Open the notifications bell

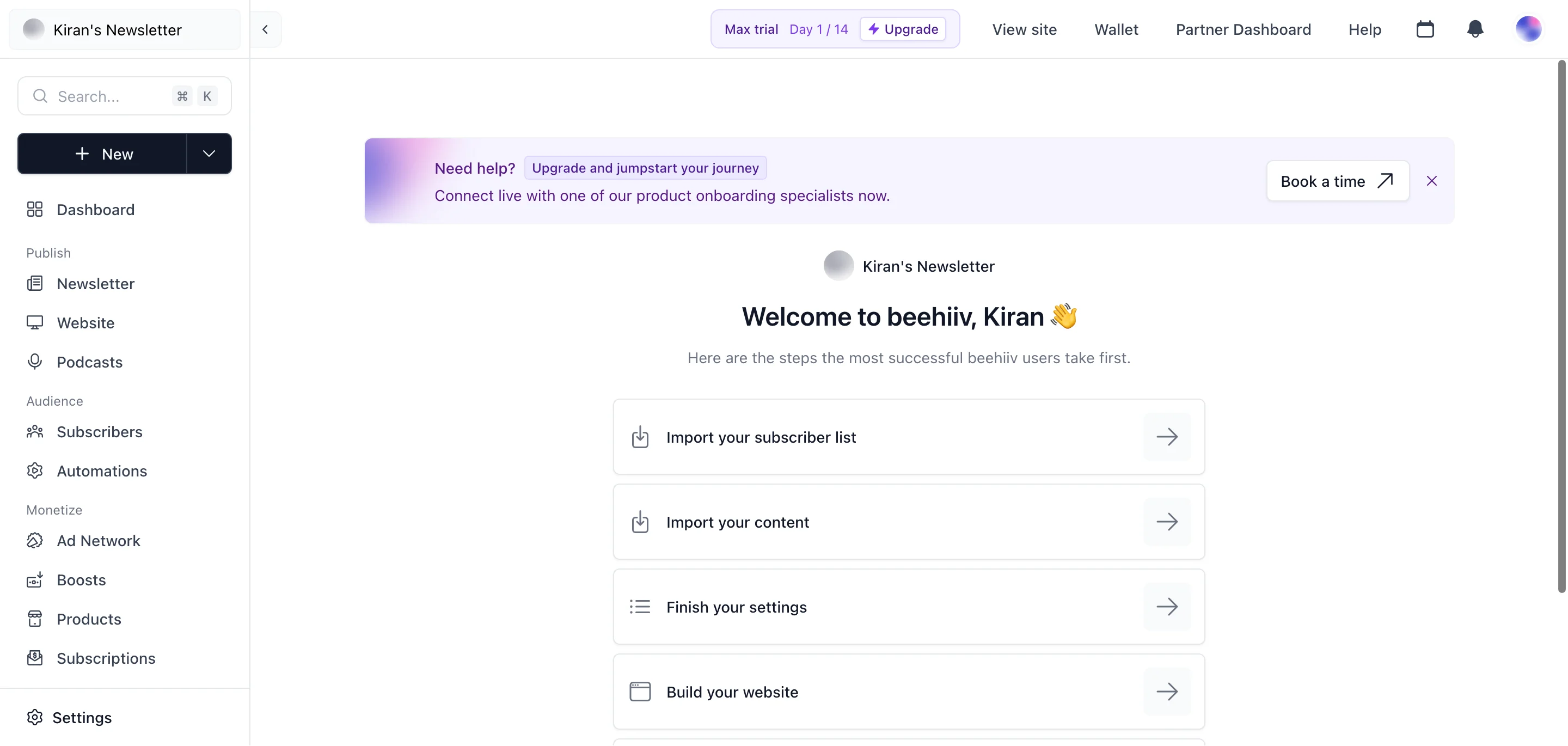[1475, 29]
